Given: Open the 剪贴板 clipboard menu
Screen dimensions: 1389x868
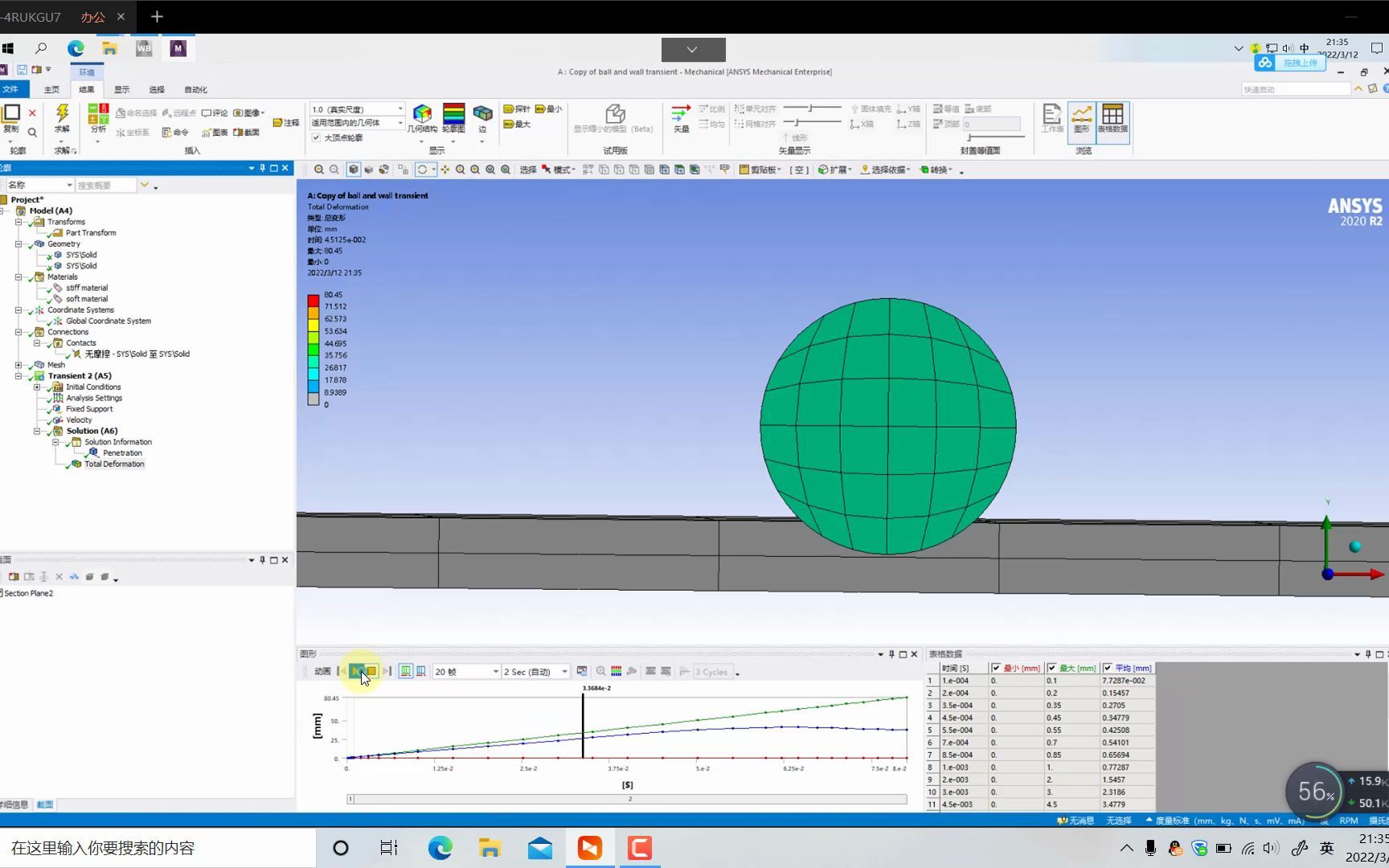Looking at the screenshot, I should coord(760,170).
